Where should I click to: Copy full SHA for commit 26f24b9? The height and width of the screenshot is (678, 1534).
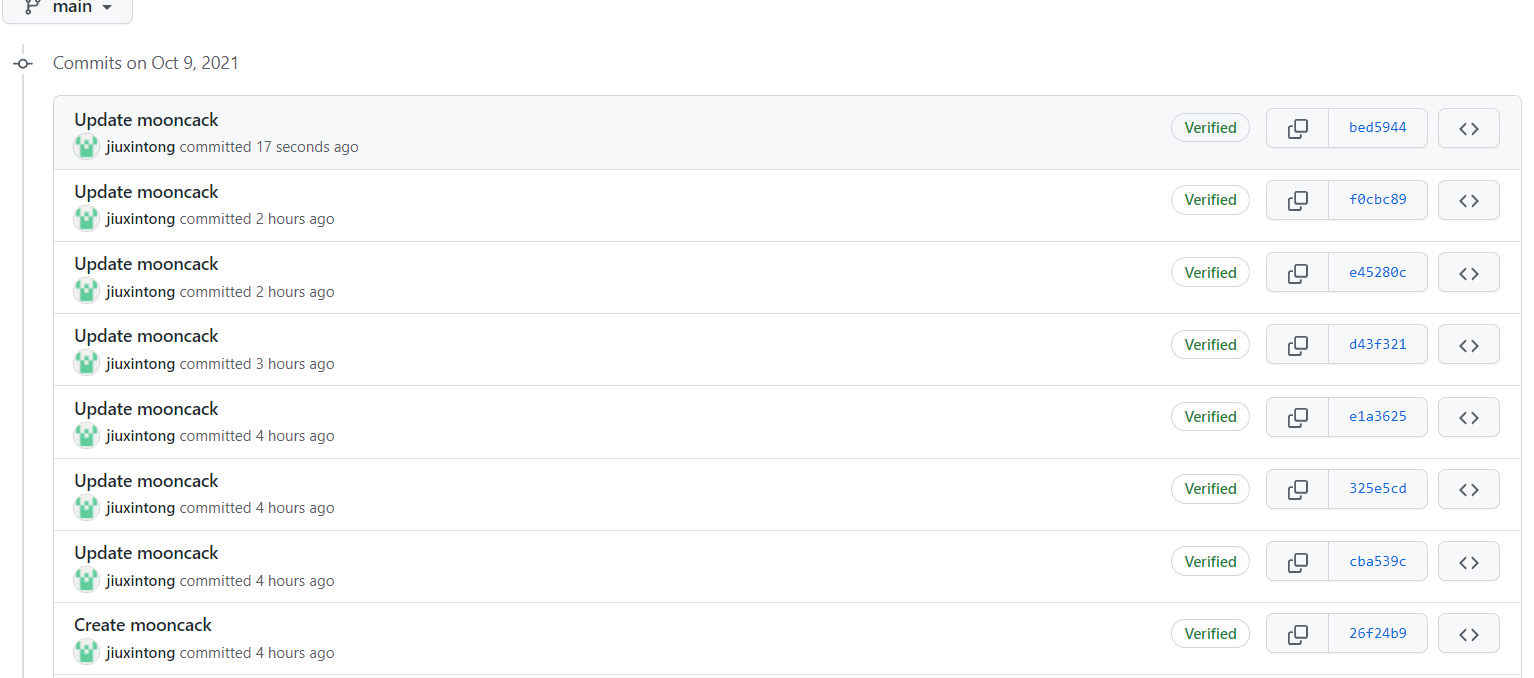click(1297, 634)
